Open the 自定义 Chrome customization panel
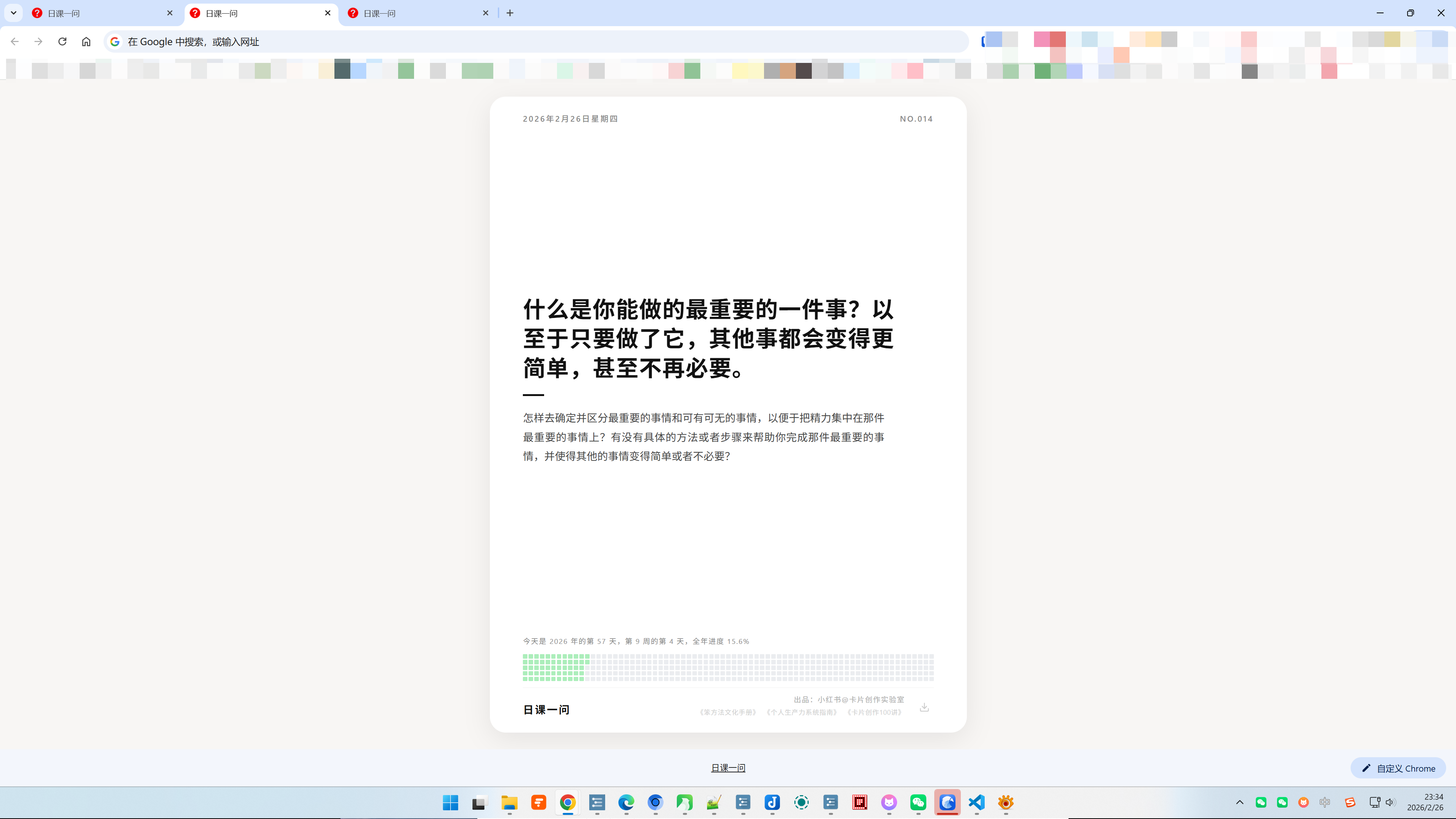The width and height of the screenshot is (1456, 819). pos(1397,768)
